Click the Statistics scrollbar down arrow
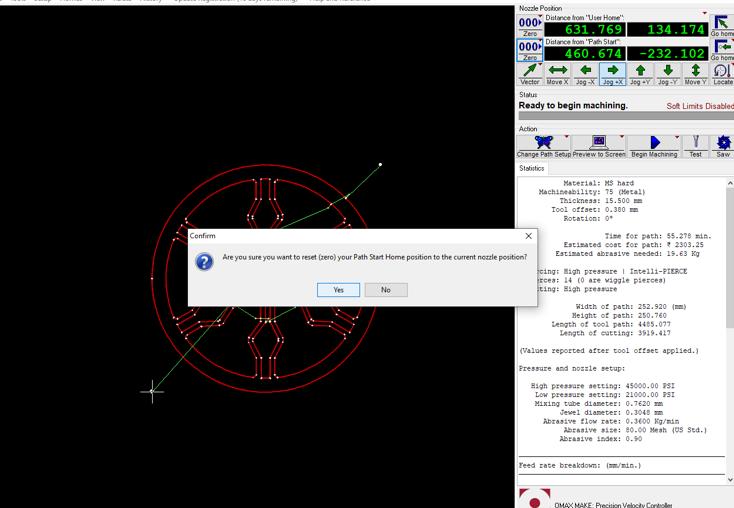 pyautogui.click(x=730, y=479)
